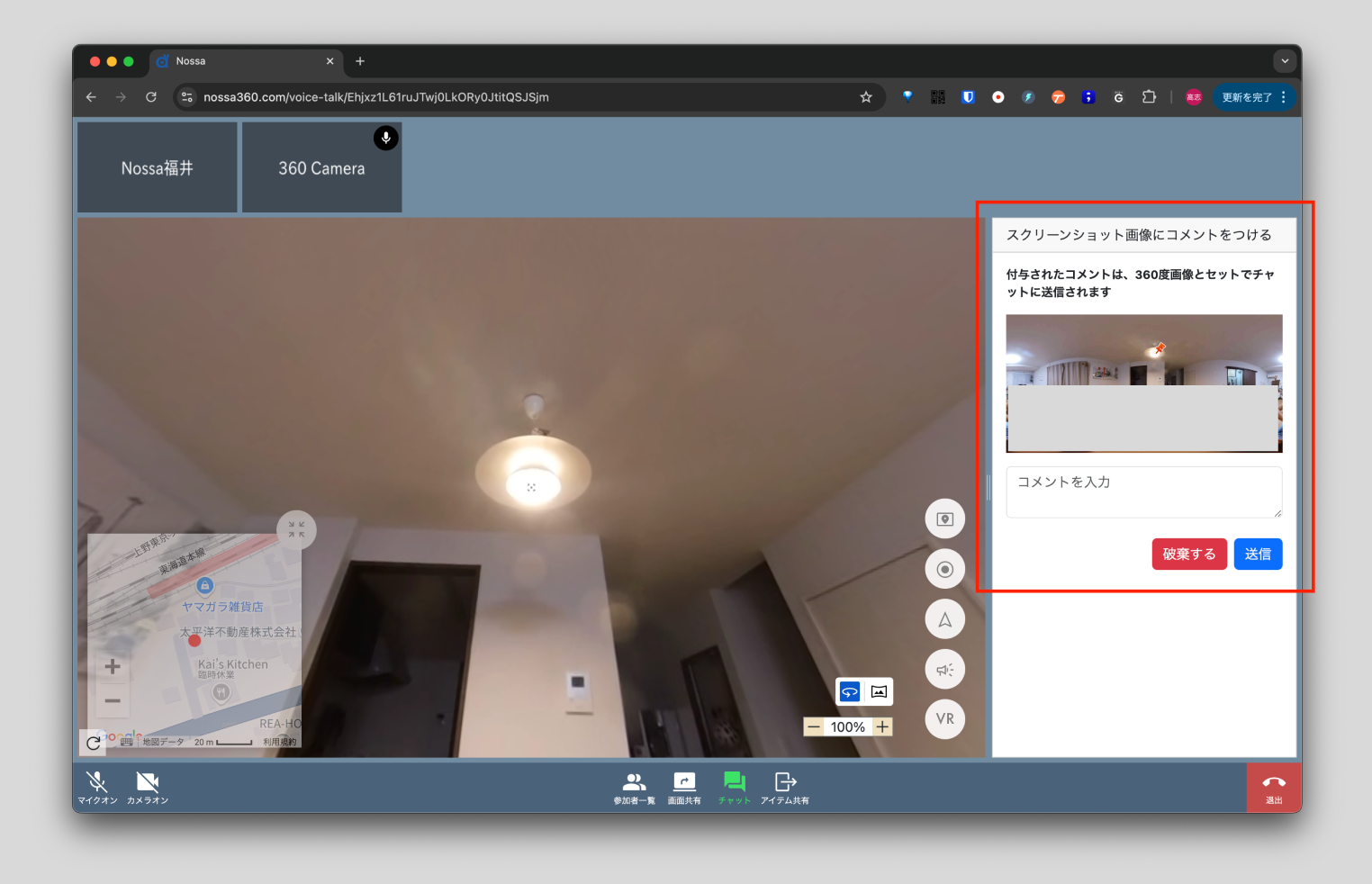Open map keyboard shortcuts icon
Image resolution: width=1372 pixels, height=884 pixels.
[127, 742]
